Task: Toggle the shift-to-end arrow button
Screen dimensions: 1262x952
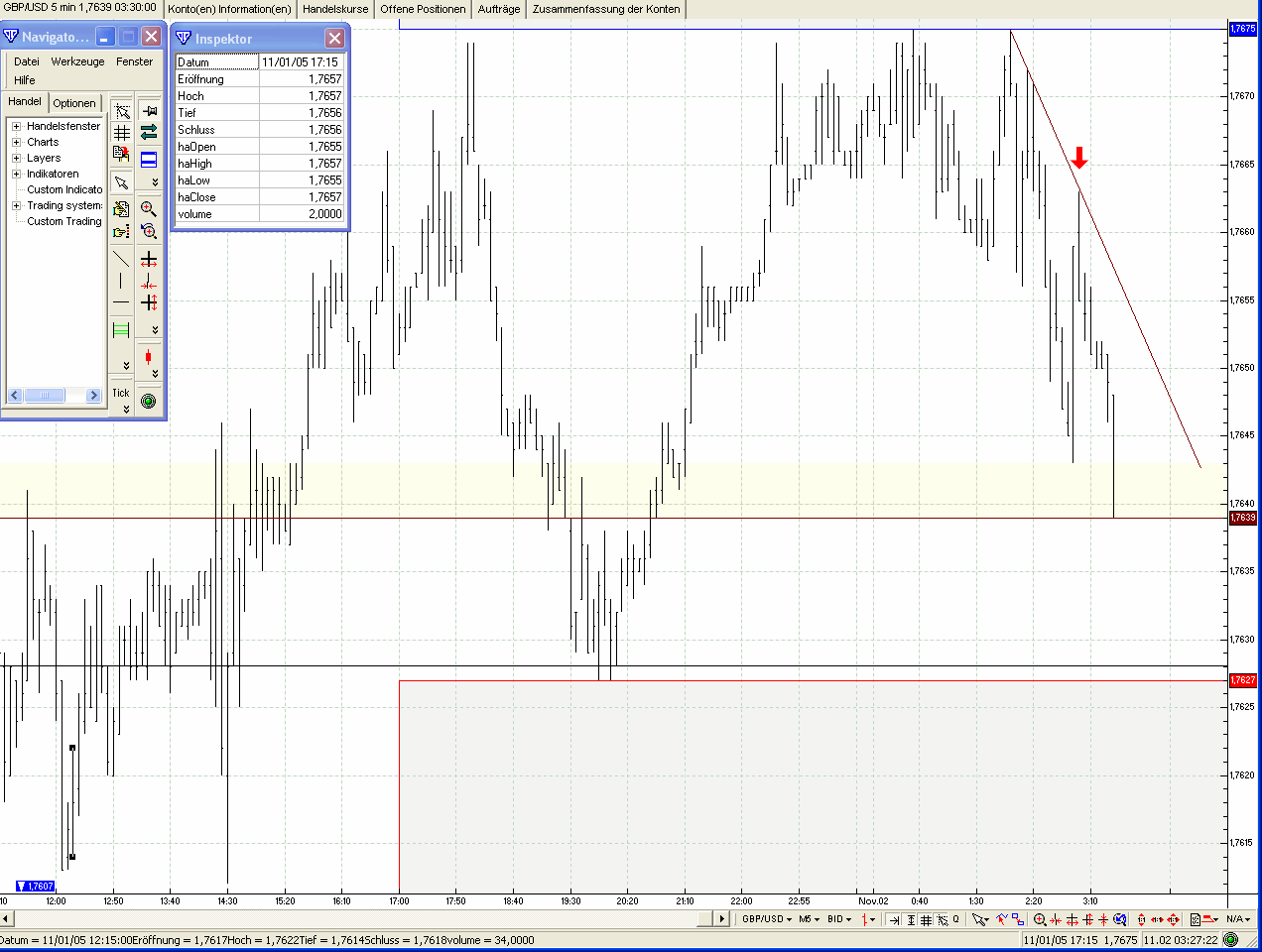Action: [894, 919]
